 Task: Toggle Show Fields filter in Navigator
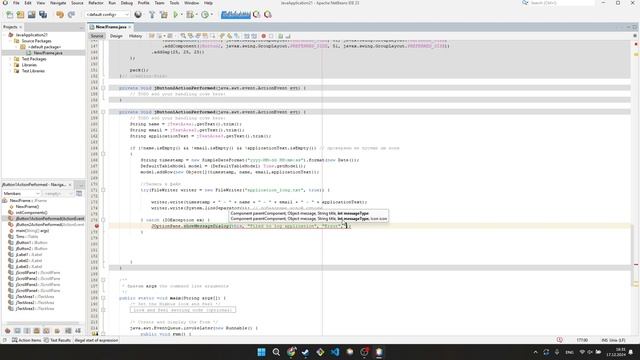17,331
